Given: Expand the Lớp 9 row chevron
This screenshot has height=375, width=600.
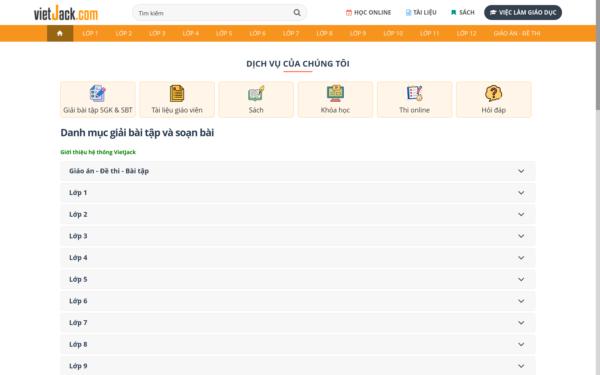Looking at the screenshot, I should point(521,366).
